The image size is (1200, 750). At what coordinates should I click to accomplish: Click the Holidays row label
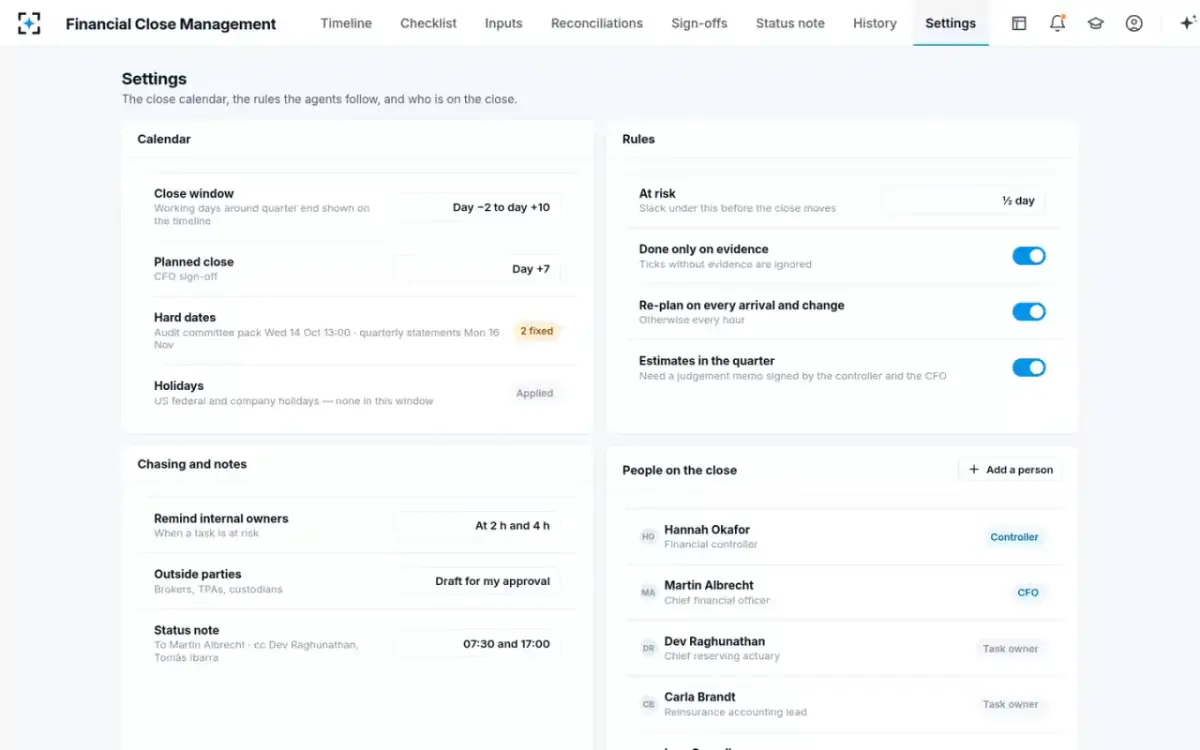pyautogui.click(x=179, y=385)
